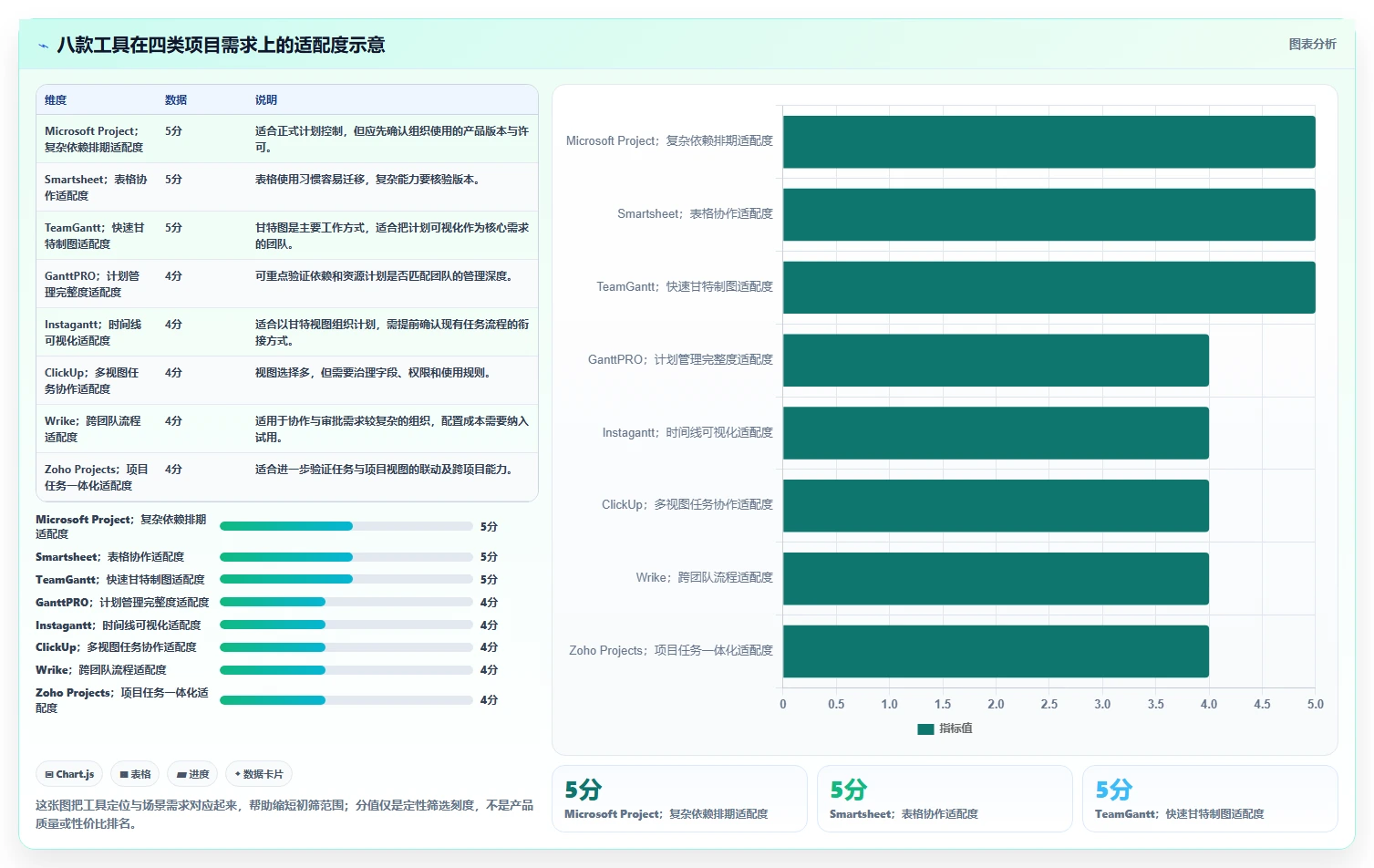Screen dimensions: 1374x868
Task: Click the ClickUp chart bar
Action: click(x=996, y=505)
